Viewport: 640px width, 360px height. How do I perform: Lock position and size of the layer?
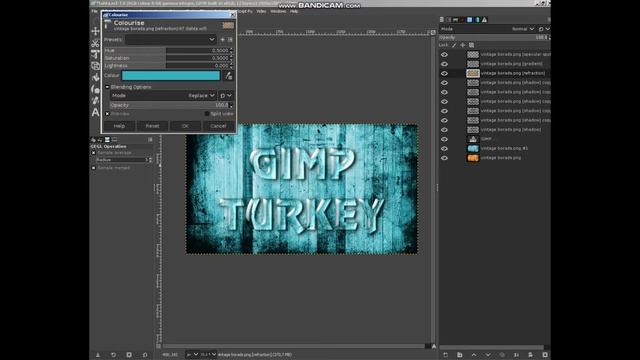(462, 45)
